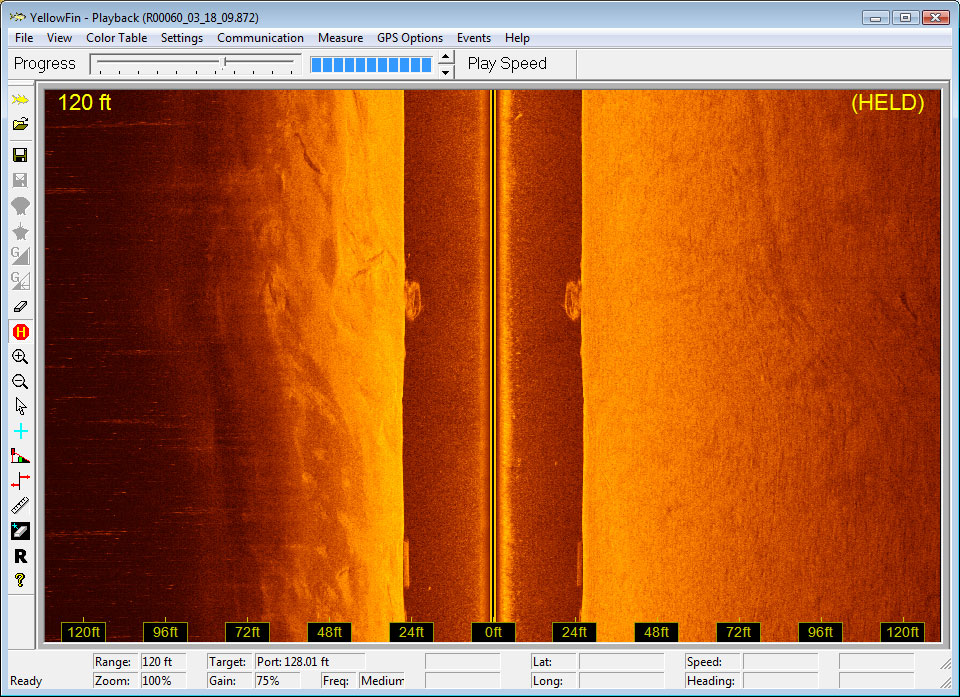Select the arrow pointer tool
This screenshot has height=697, width=960.
20,406
